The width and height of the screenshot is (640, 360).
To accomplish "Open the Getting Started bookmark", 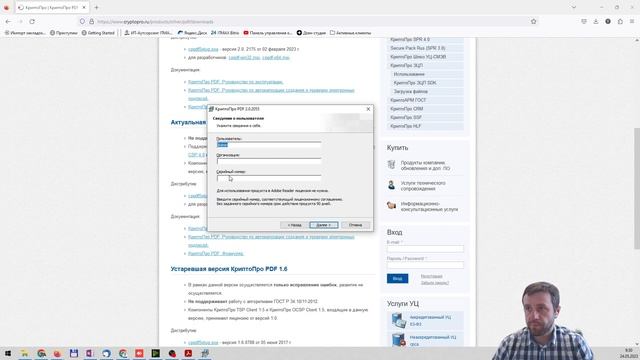I will (98, 33).
